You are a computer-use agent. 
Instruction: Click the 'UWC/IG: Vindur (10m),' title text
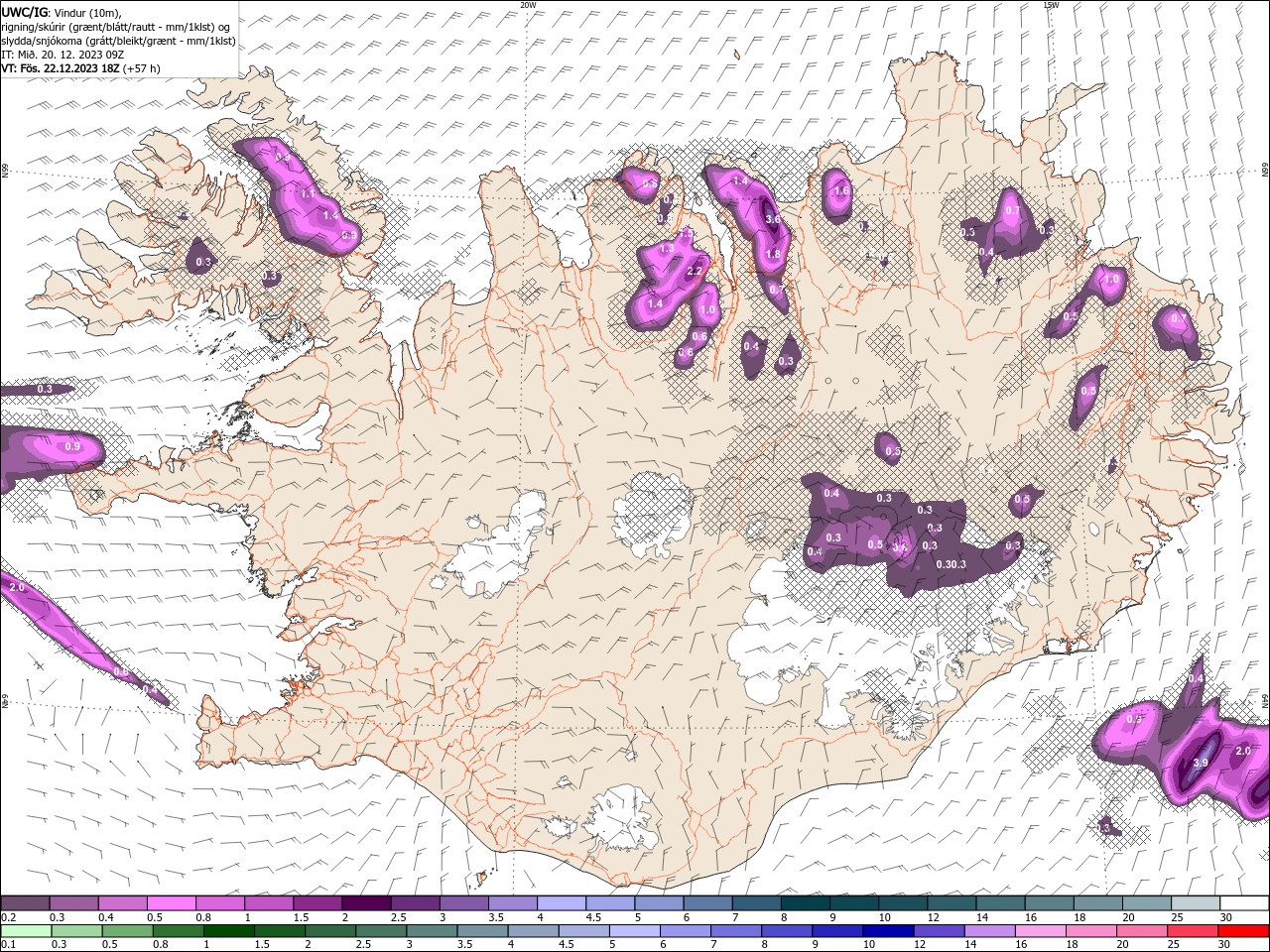[x=62, y=12]
